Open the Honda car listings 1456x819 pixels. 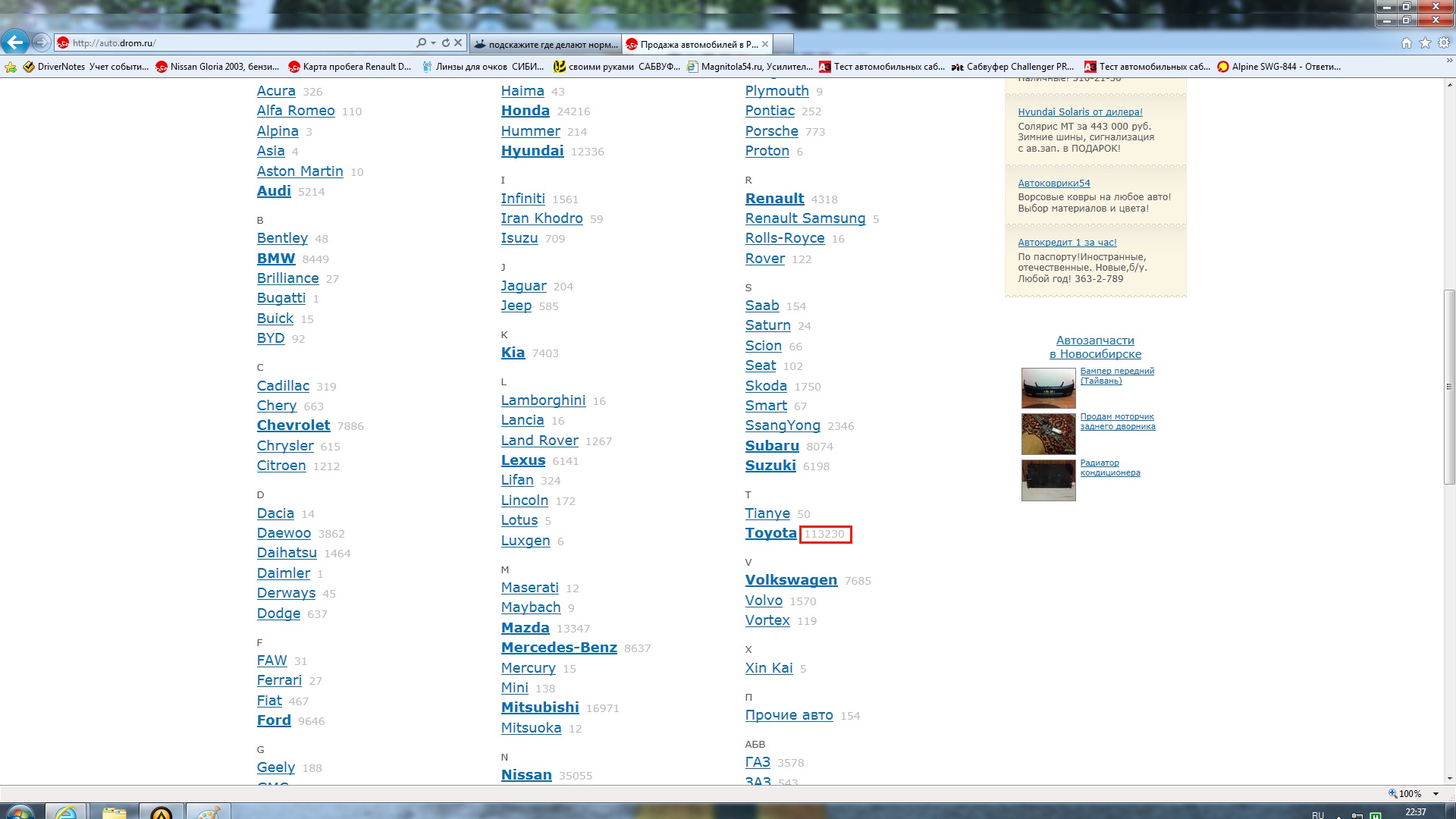[x=525, y=111]
